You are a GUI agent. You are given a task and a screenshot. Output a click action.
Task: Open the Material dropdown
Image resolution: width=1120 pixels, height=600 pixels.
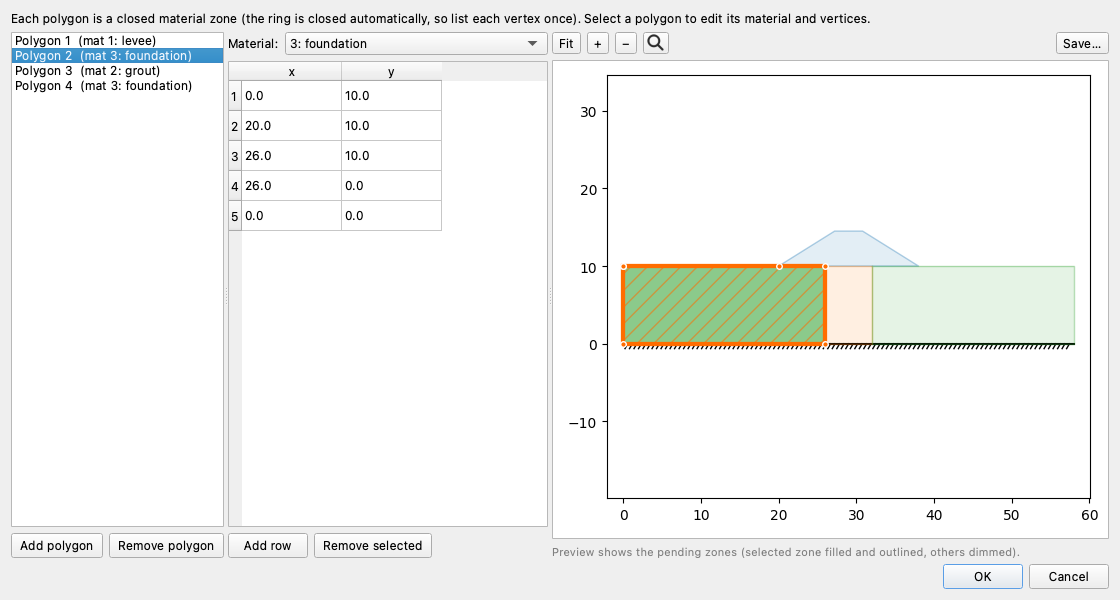point(416,44)
